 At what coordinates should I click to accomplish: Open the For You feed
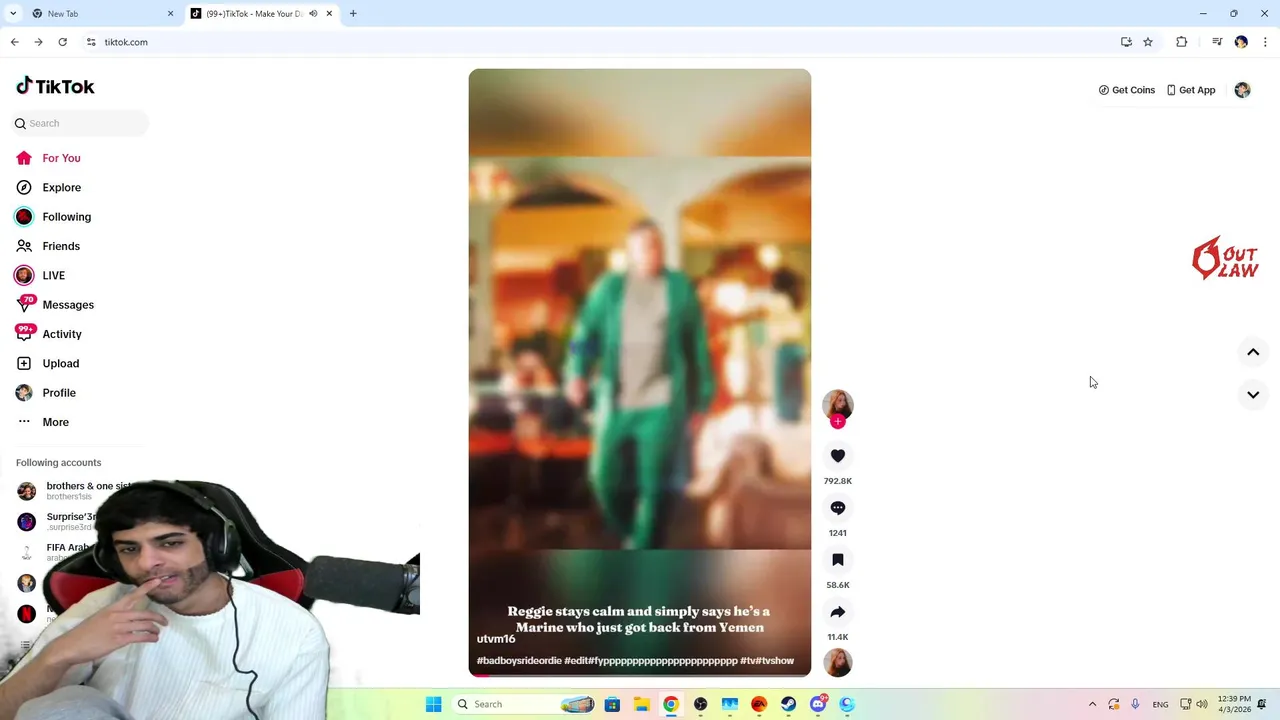[x=48, y=158]
